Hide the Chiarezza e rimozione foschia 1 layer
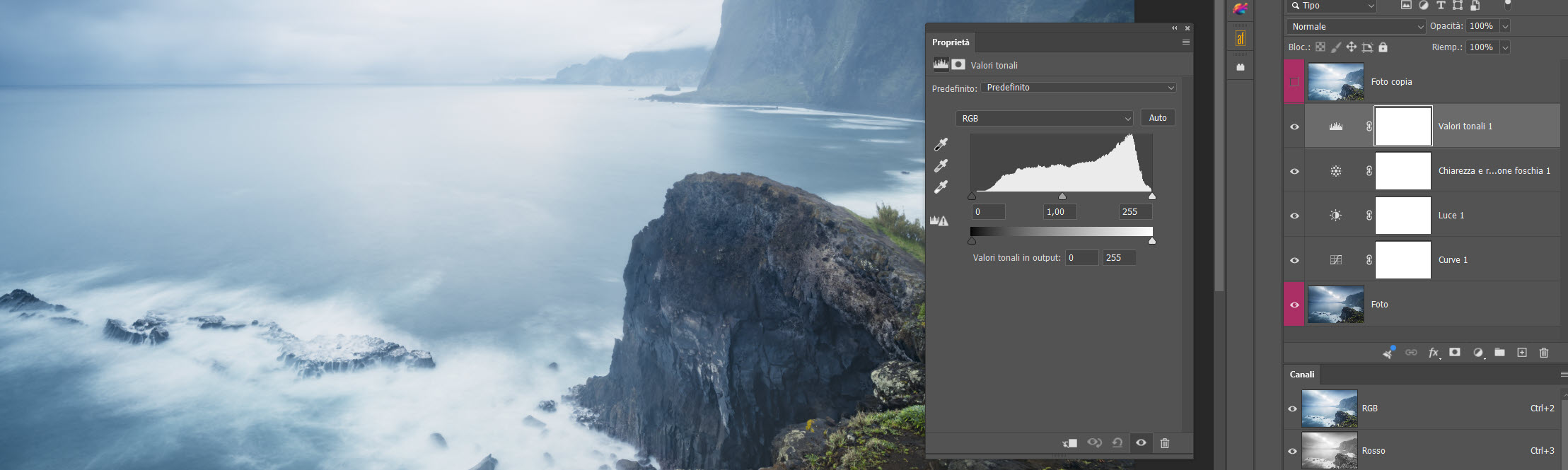The image size is (1568, 470). pos(1294,172)
